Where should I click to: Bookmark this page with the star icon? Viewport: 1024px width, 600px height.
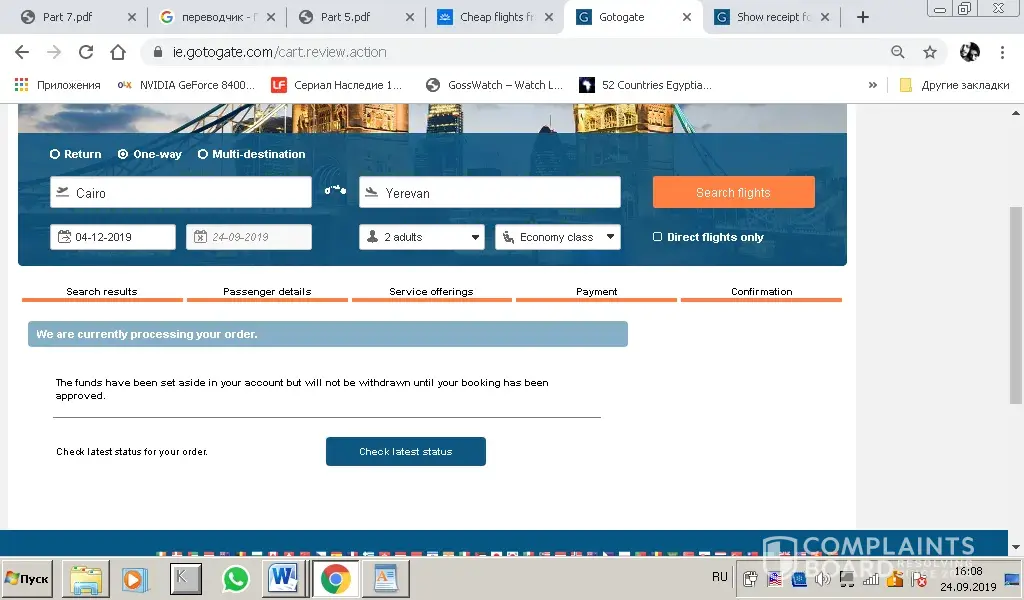pyautogui.click(x=930, y=52)
